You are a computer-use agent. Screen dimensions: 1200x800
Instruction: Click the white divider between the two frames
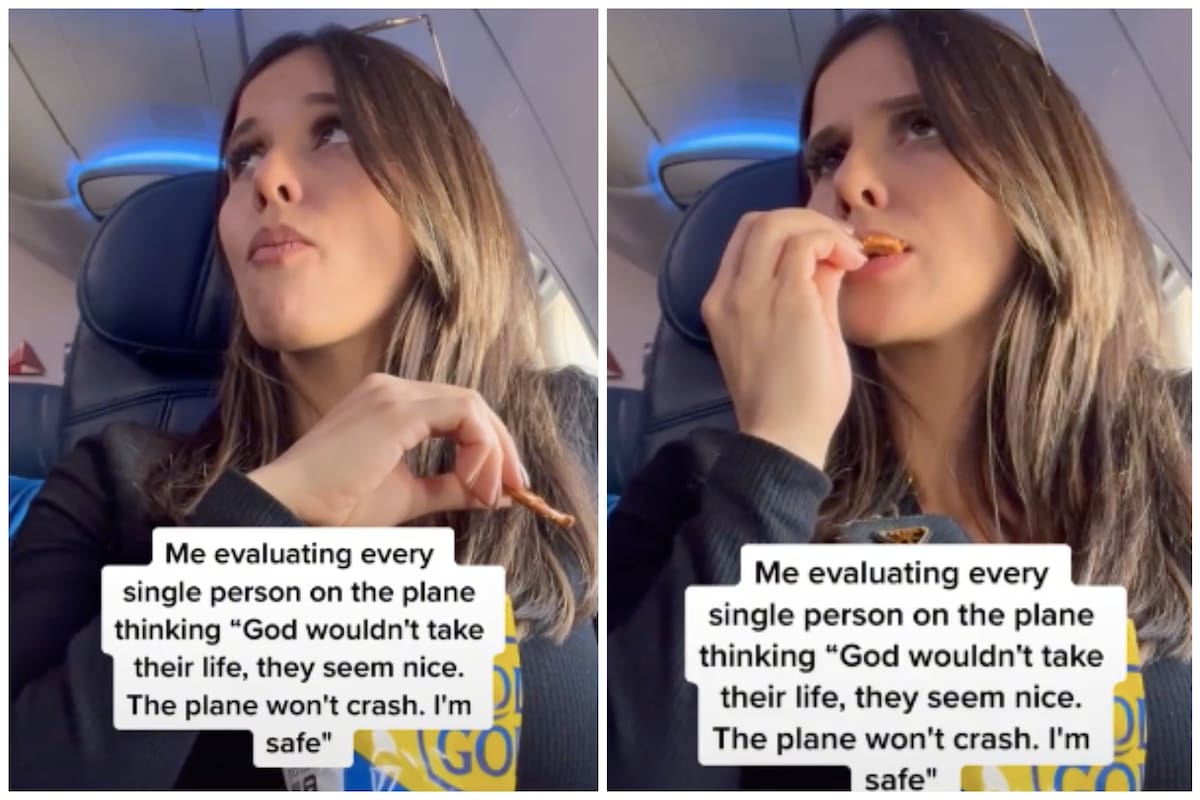603,400
